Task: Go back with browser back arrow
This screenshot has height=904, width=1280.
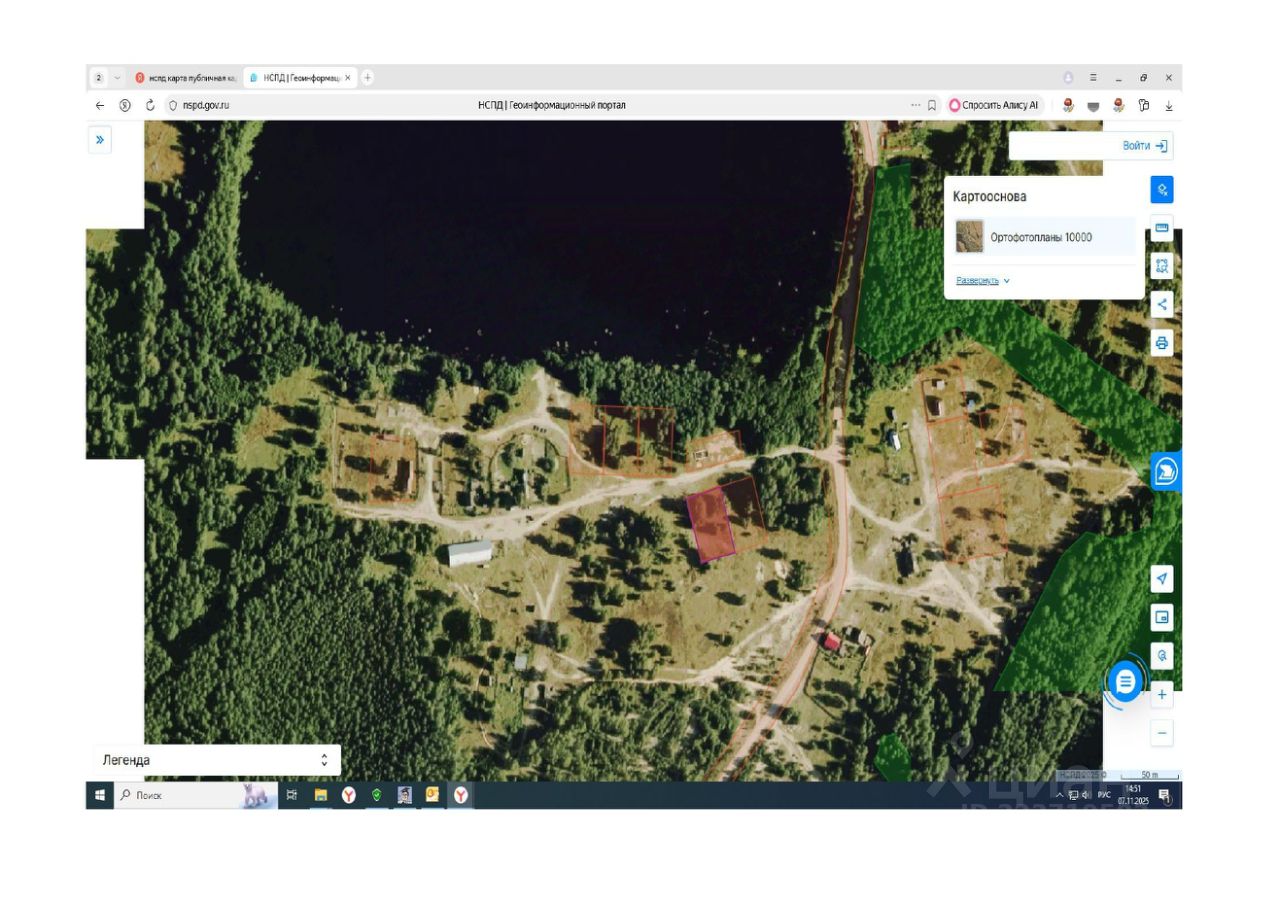Action: [x=99, y=105]
